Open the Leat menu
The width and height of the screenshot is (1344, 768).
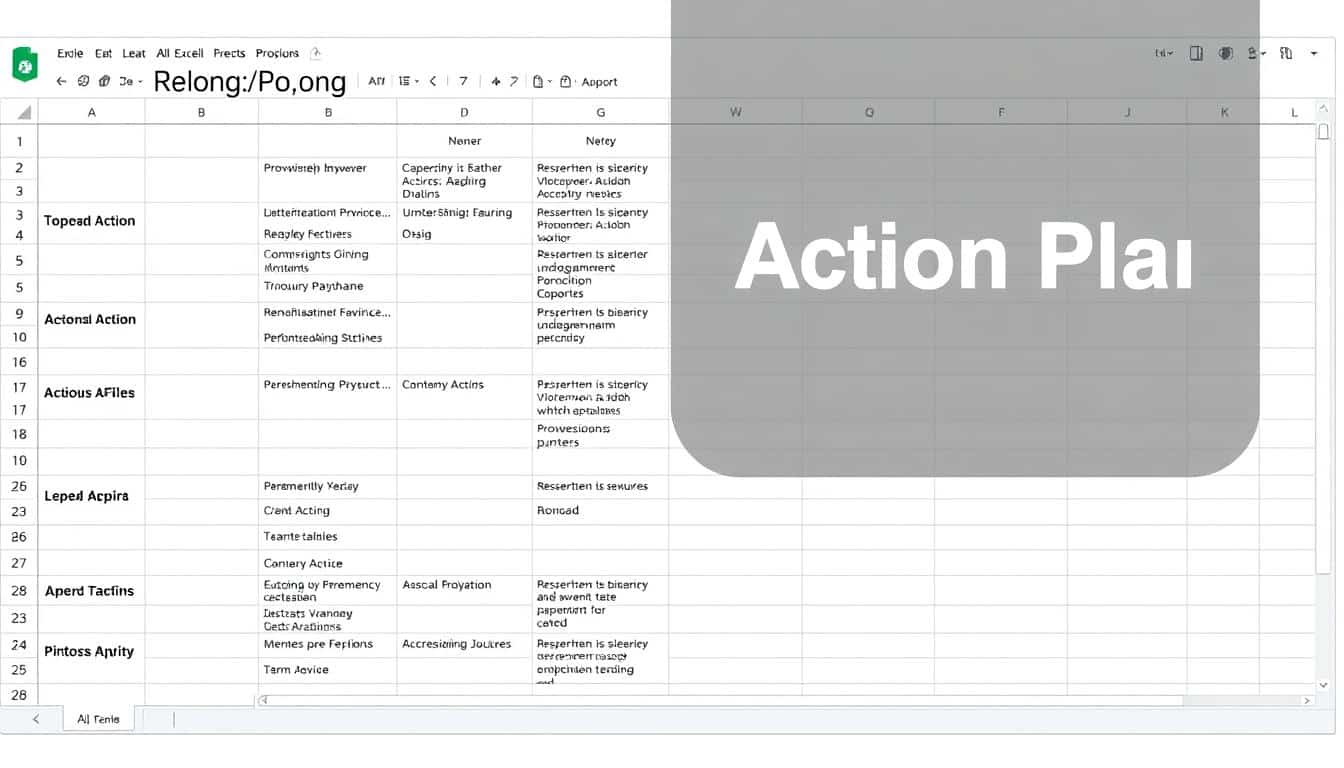tap(134, 53)
